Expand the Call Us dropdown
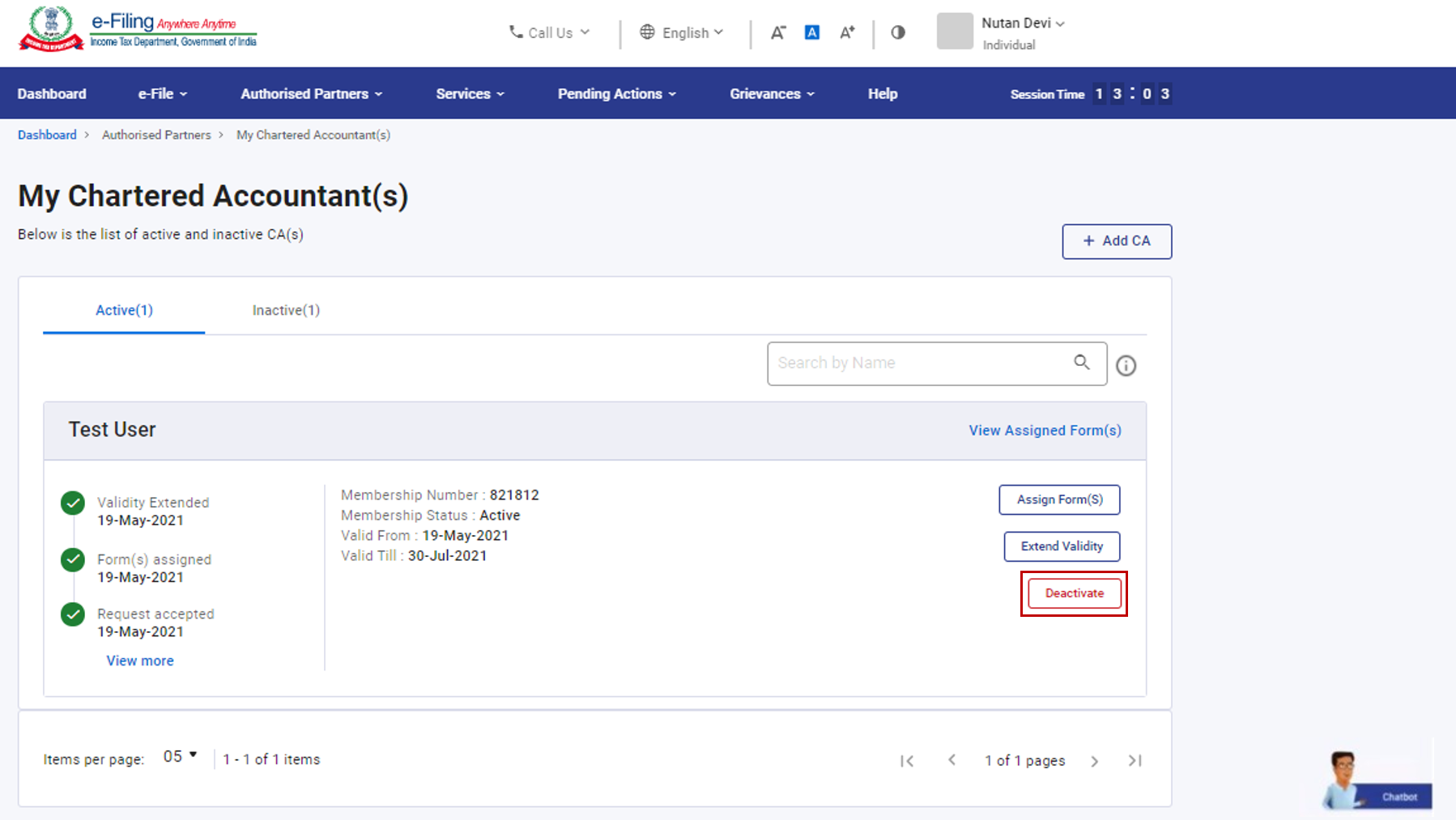This screenshot has height=820, width=1456. coord(550,32)
